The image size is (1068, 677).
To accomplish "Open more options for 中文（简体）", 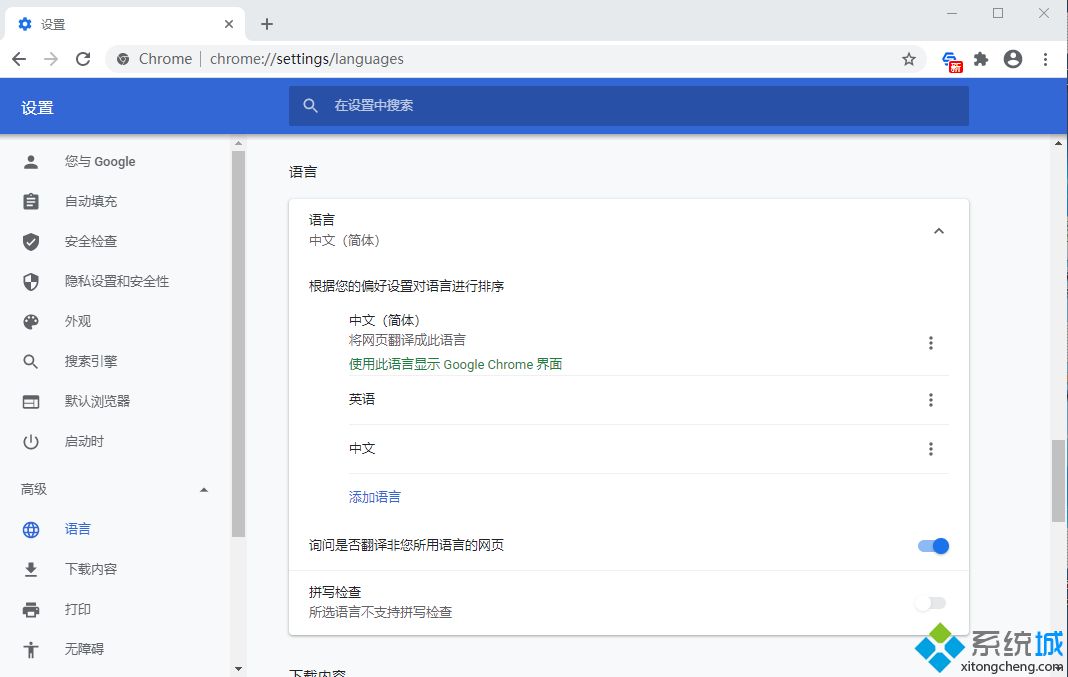I will (x=930, y=343).
